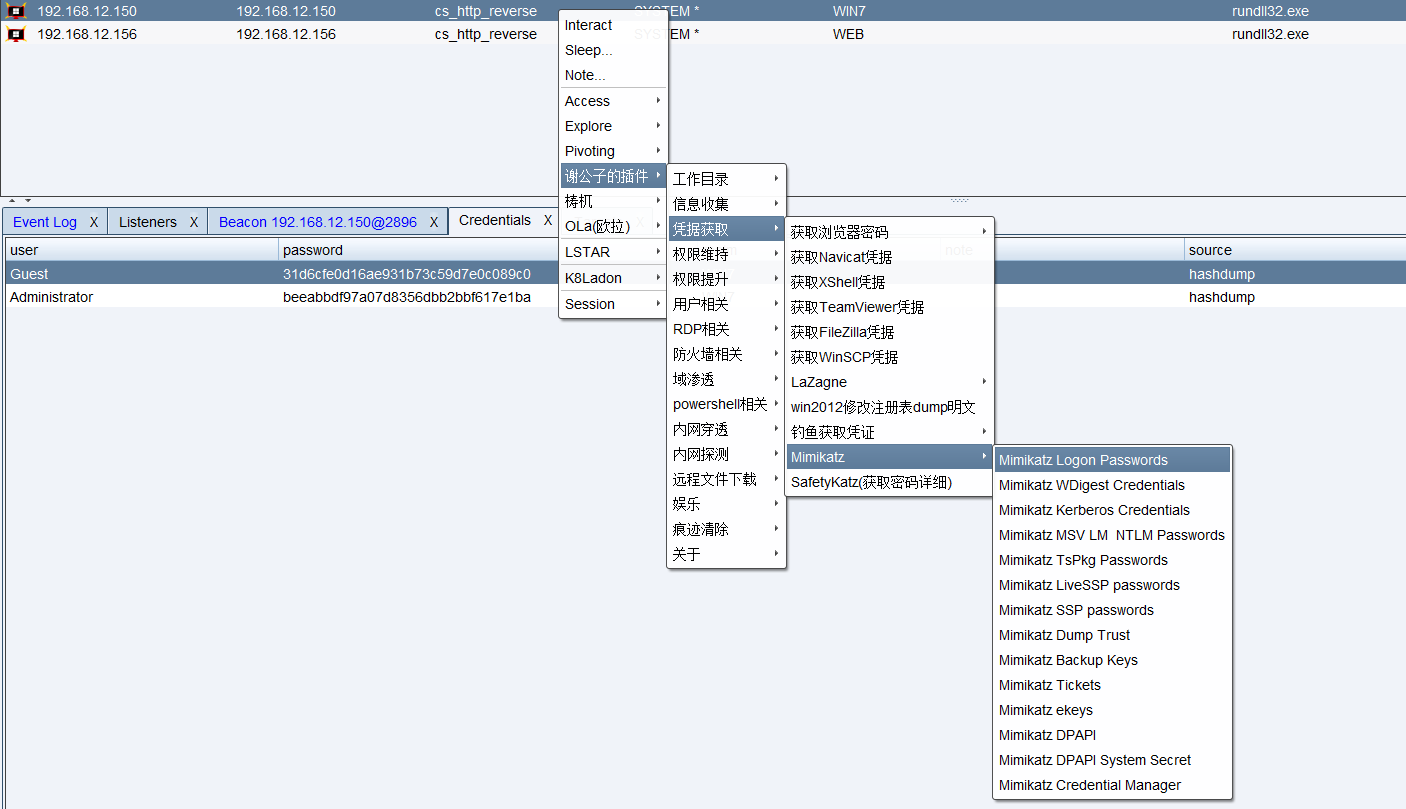Run Mimikatz SSP passwords
Screen dimensions: 1406x809
pyautogui.click(x=1112, y=610)
